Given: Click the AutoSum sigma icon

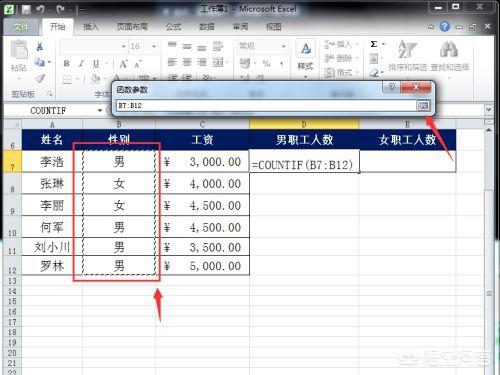Looking at the screenshot, I should pyautogui.click(x=374, y=44).
